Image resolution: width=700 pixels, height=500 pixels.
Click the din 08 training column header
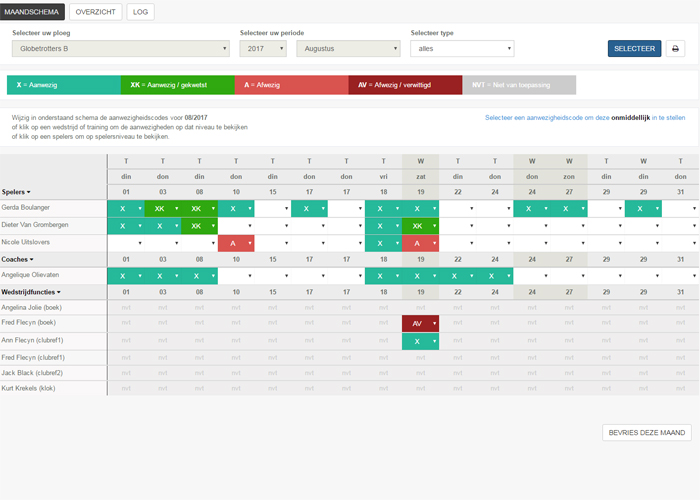pyautogui.click(x=199, y=177)
